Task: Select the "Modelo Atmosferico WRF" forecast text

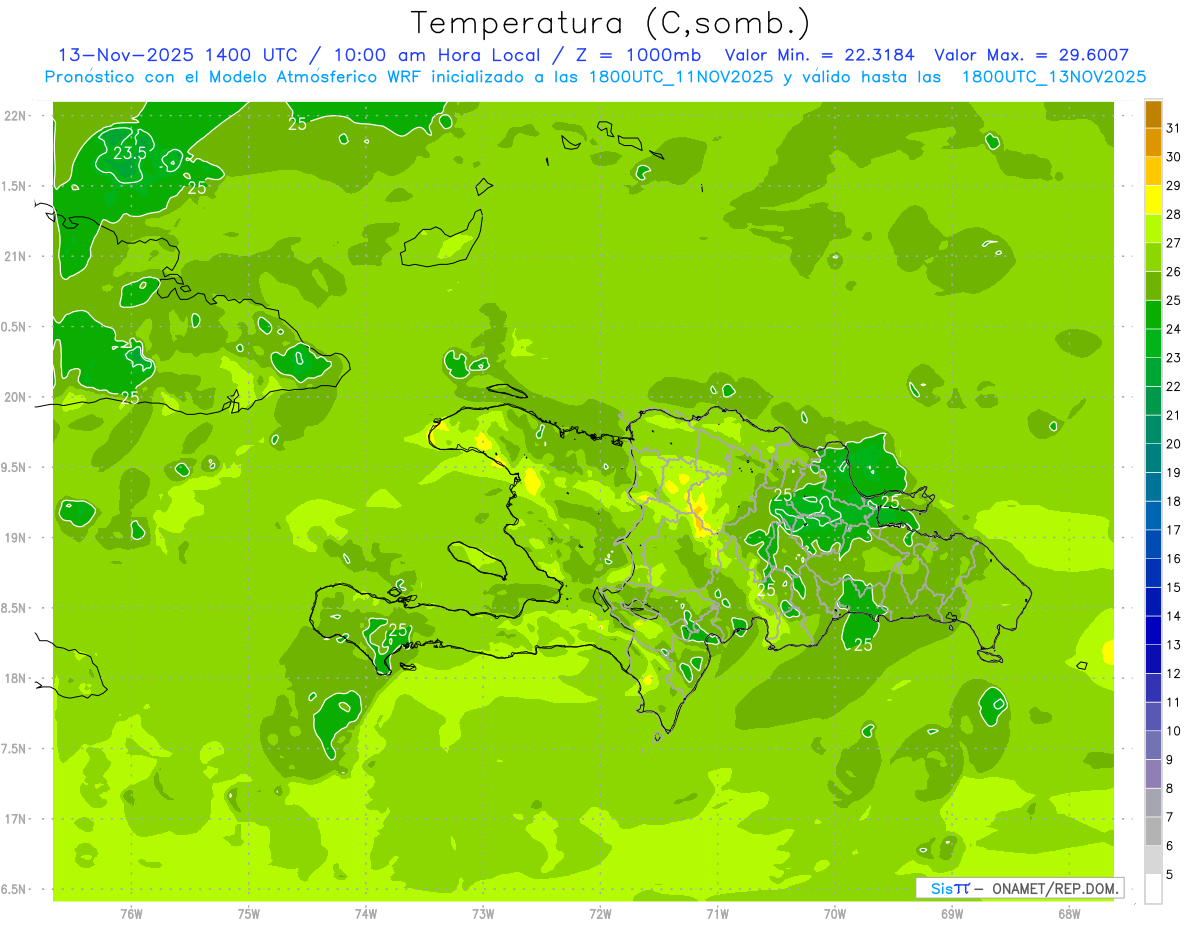Action: [x=326, y=77]
